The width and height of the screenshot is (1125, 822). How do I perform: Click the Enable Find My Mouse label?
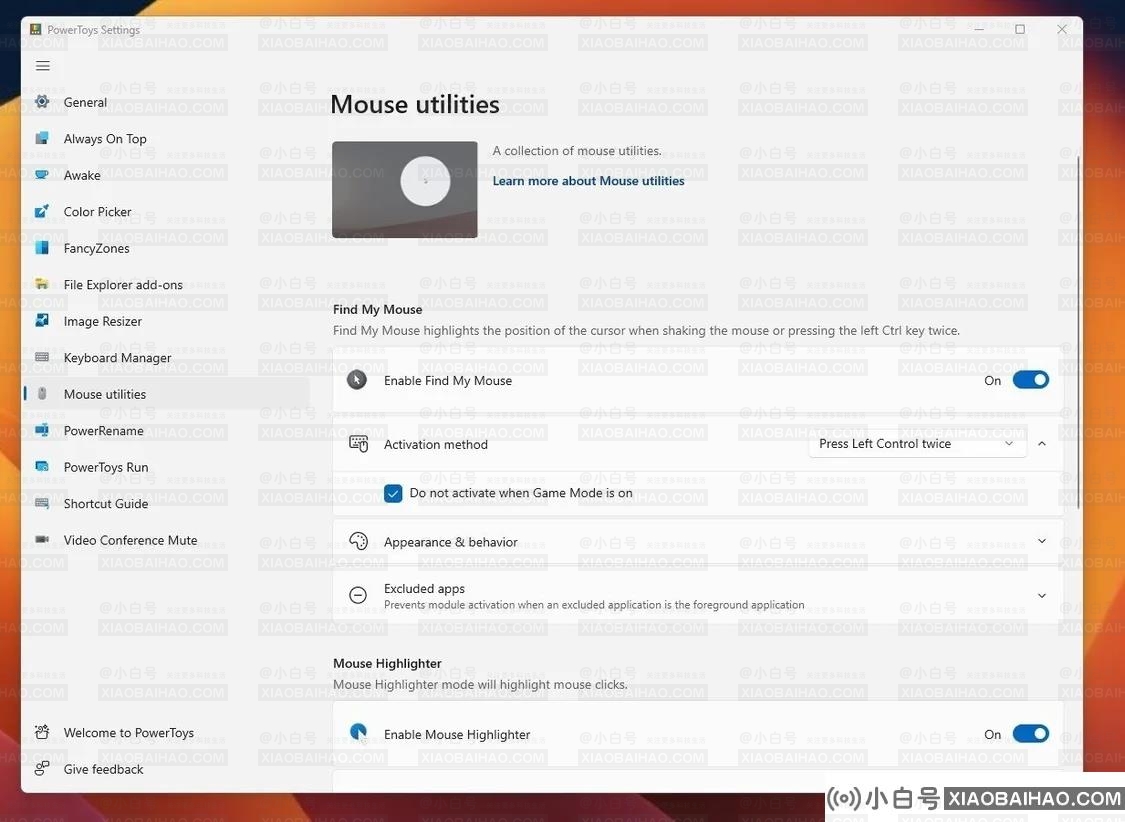[448, 381]
